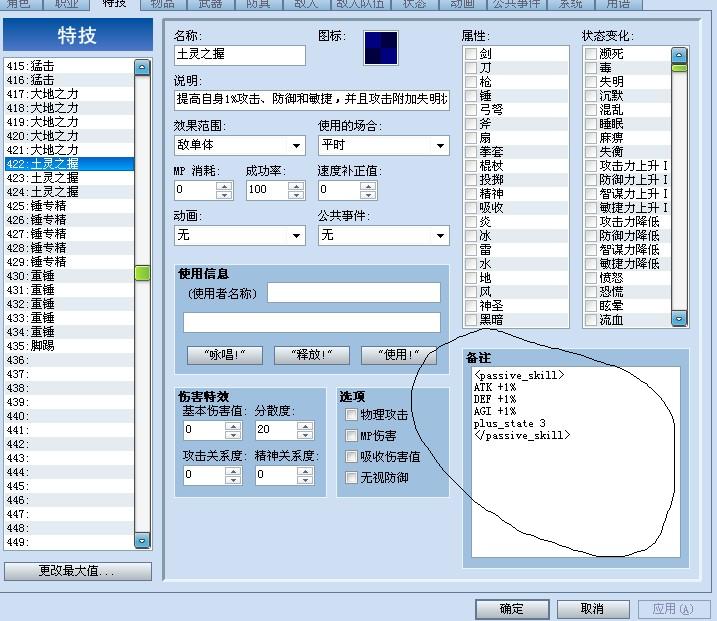The width and height of the screenshot is (717, 621).
Task: Select skill 417:大地之力 in list
Action: pos(69,94)
